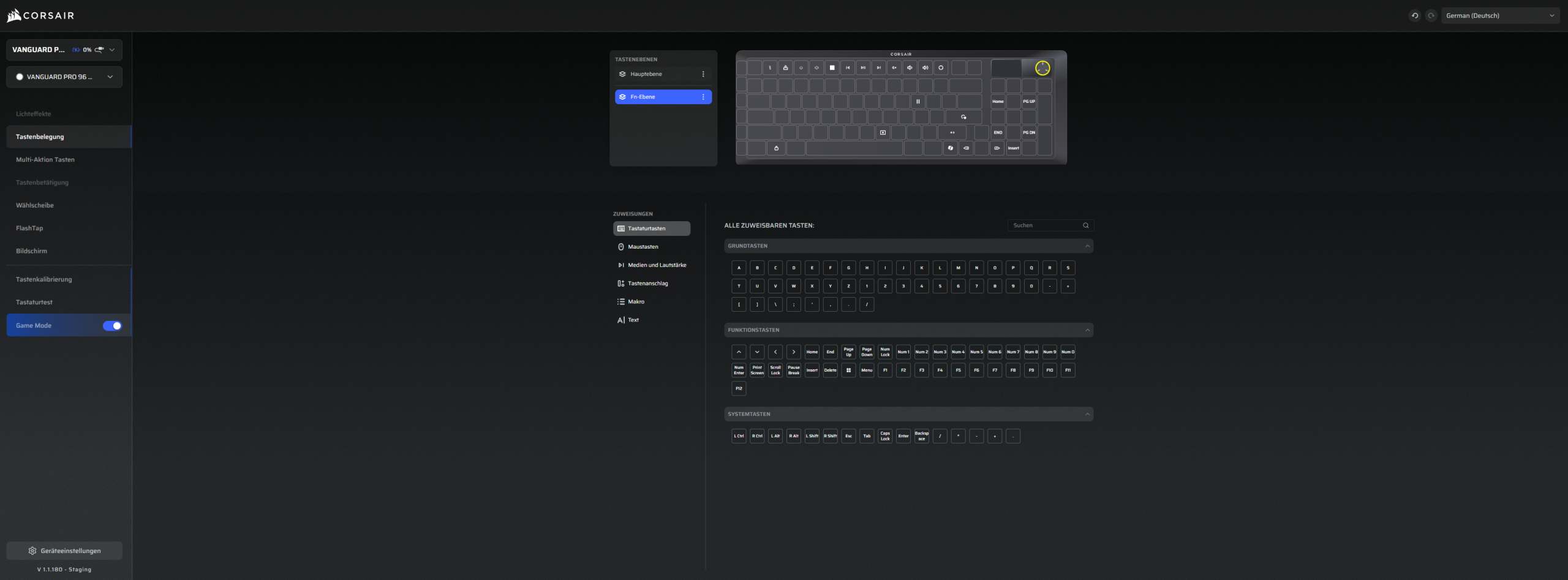
Task: Open the three-dot menu for Hauptebene layer
Action: point(703,74)
